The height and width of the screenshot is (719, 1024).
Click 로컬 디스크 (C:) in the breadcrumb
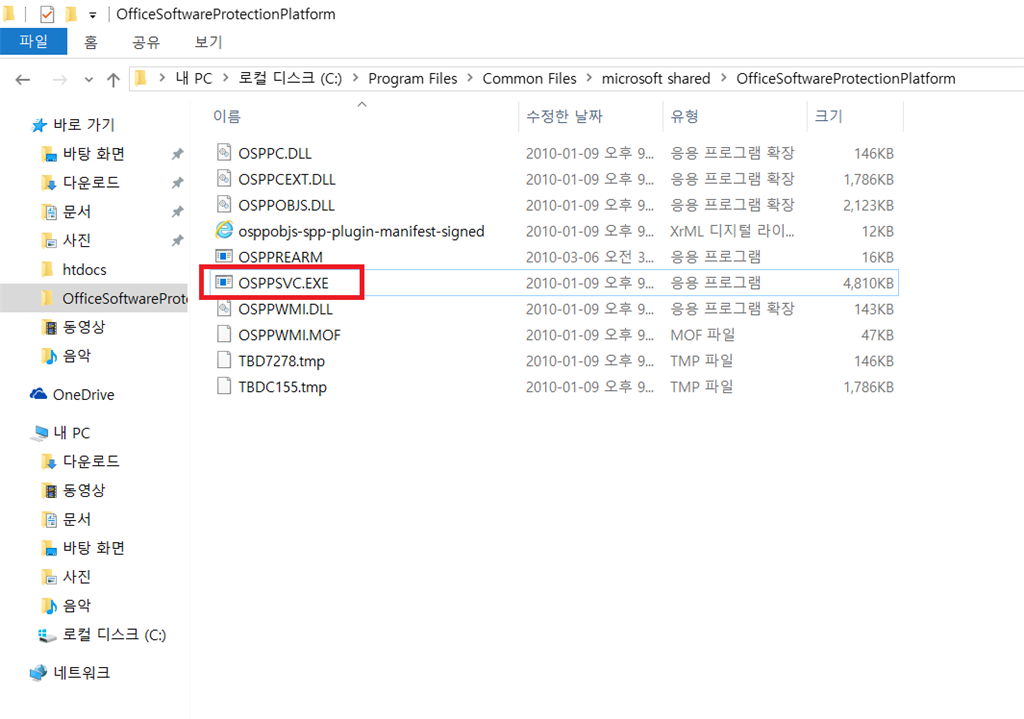pyautogui.click(x=290, y=78)
